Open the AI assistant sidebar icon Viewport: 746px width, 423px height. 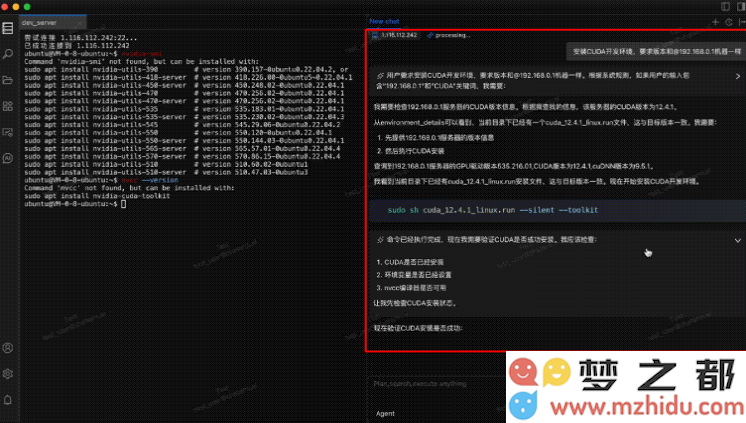[x=8, y=158]
